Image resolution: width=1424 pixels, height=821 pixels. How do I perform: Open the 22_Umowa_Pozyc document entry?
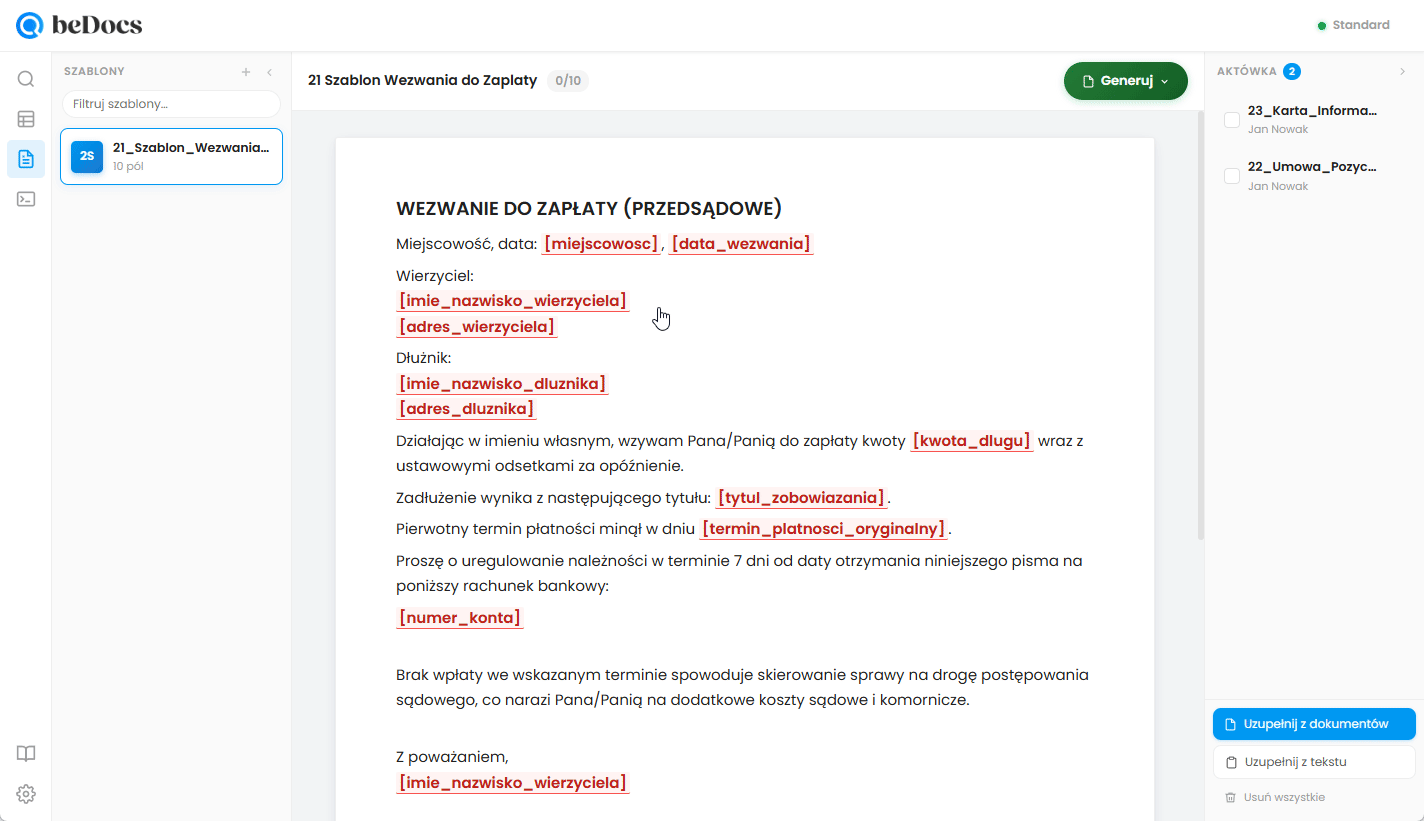pos(1313,175)
